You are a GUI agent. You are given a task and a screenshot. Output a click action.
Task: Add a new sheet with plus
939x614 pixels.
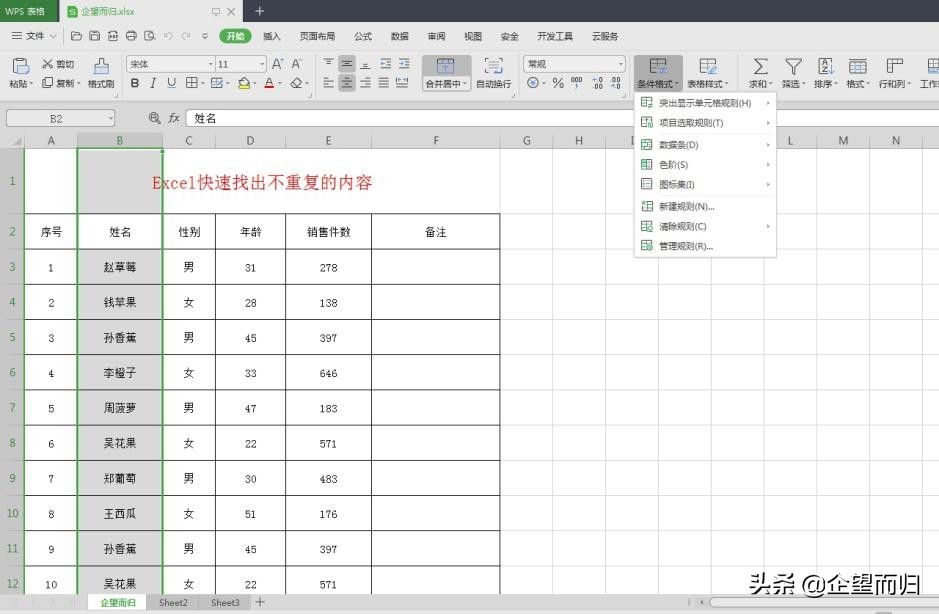click(260, 602)
